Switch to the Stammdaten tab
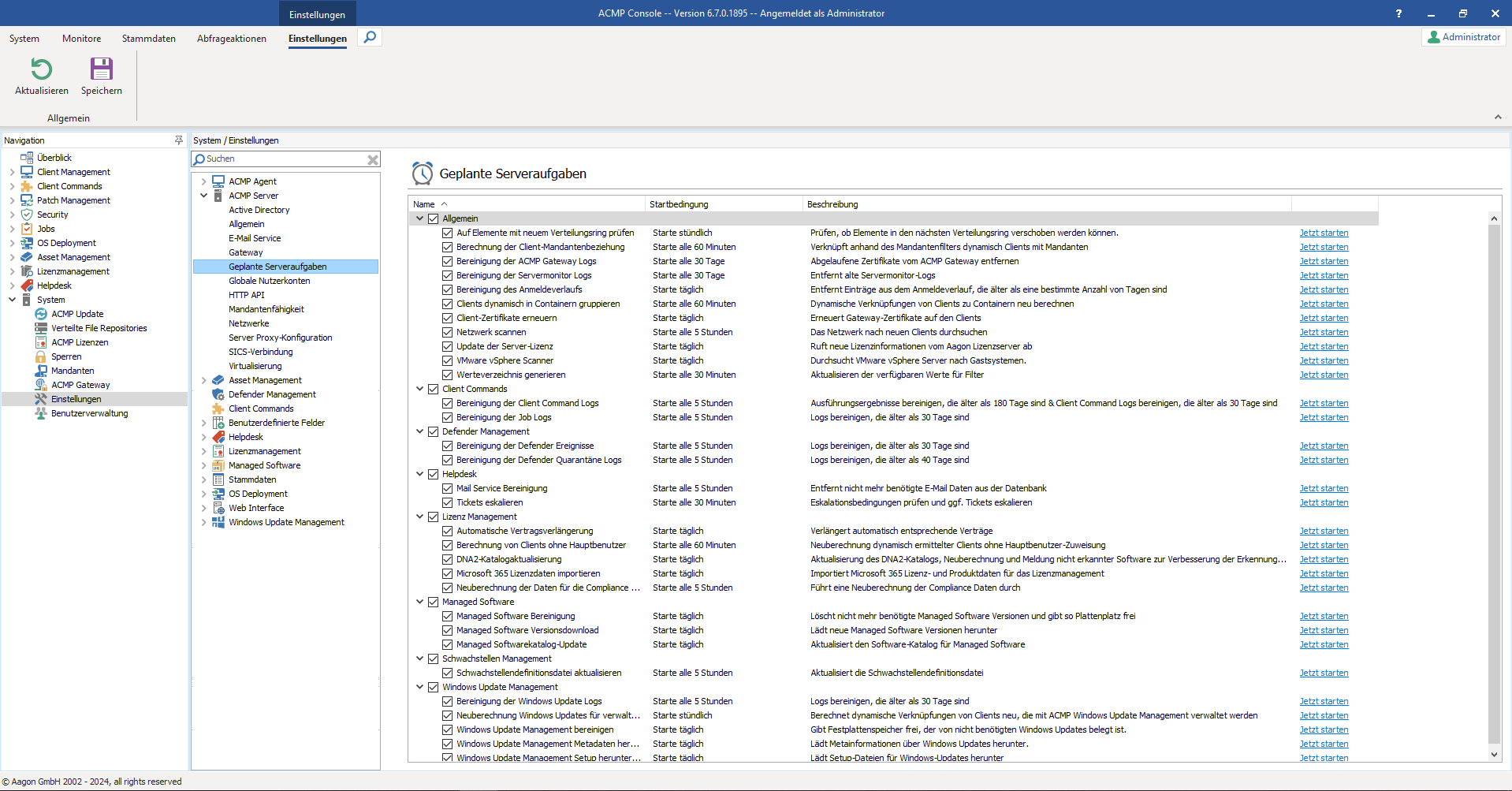Screen dimensions: 1512x791 tap(148, 39)
